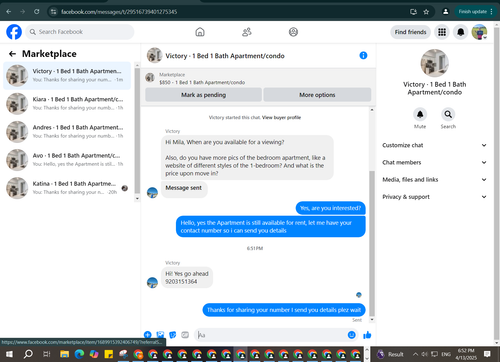Click More options button
The image size is (500, 362).
tap(317, 95)
